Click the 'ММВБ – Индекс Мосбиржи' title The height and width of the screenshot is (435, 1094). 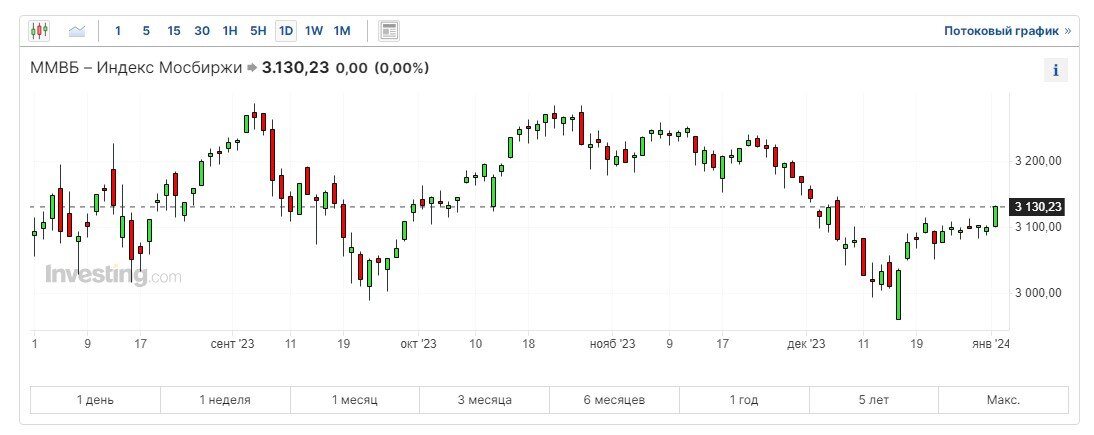(136, 68)
